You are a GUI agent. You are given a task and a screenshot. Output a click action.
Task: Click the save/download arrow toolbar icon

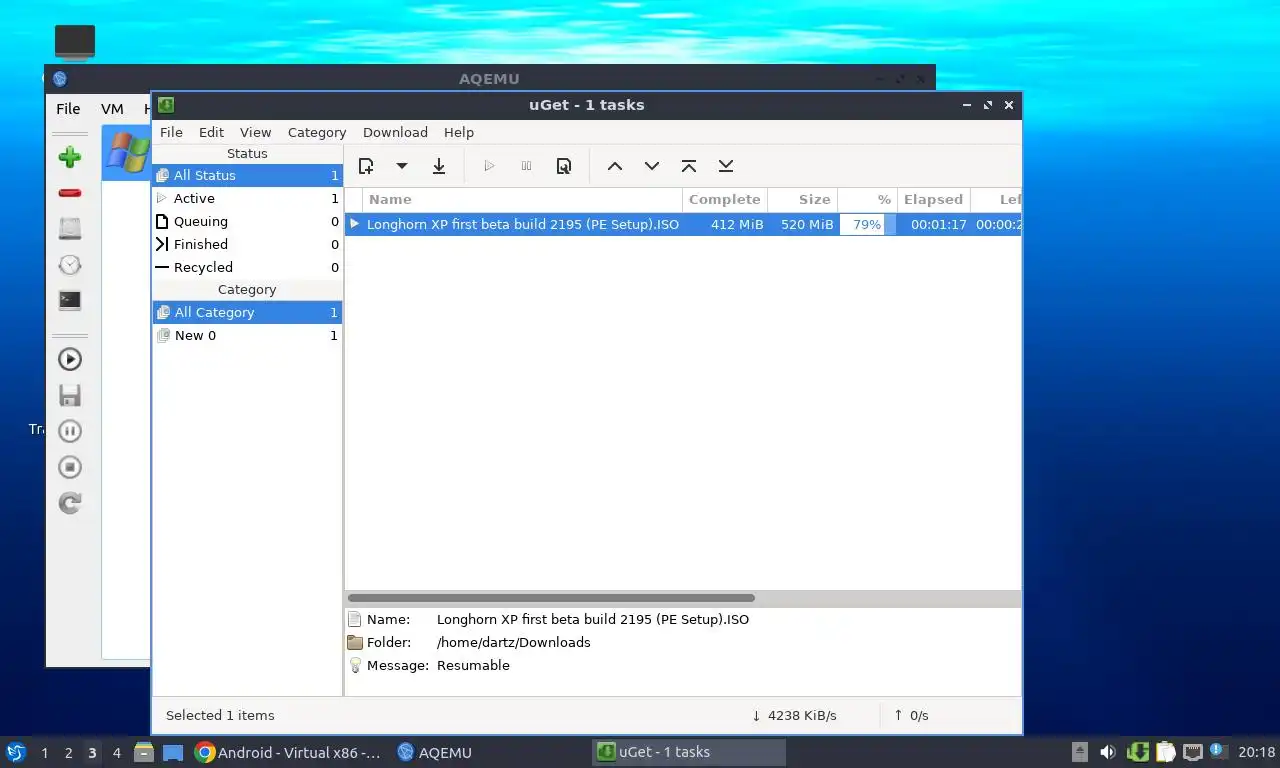tap(439, 166)
